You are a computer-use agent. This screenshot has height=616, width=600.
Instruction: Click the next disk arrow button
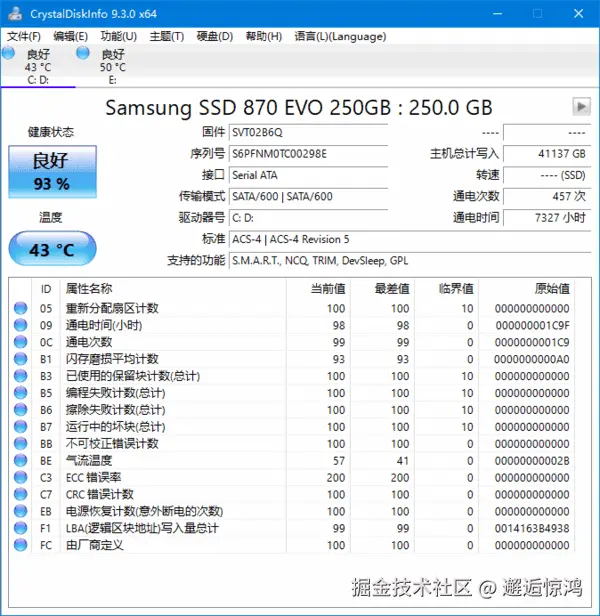pyautogui.click(x=581, y=106)
